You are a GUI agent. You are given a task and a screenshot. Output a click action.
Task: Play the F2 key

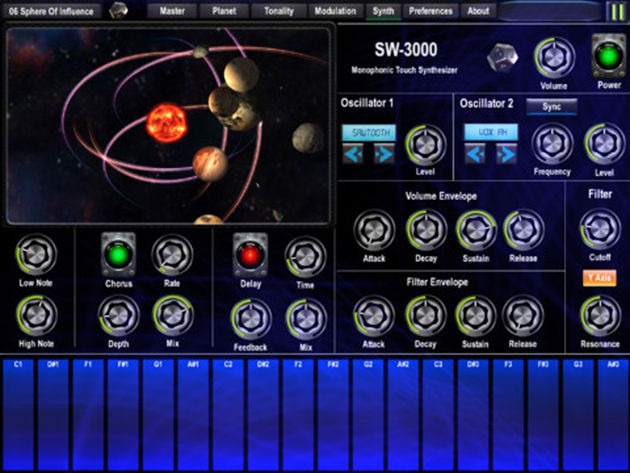(298, 415)
